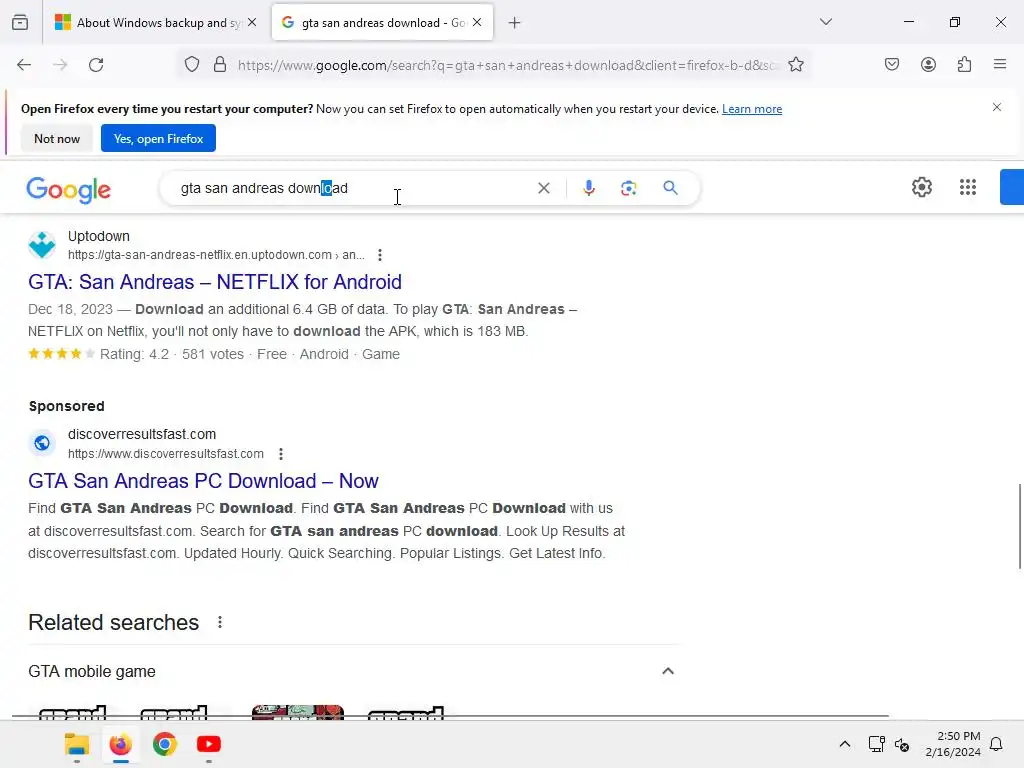The height and width of the screenshot is (768, 1024).
Task: Open clock and date 2:50 PM
Action: 953,744
